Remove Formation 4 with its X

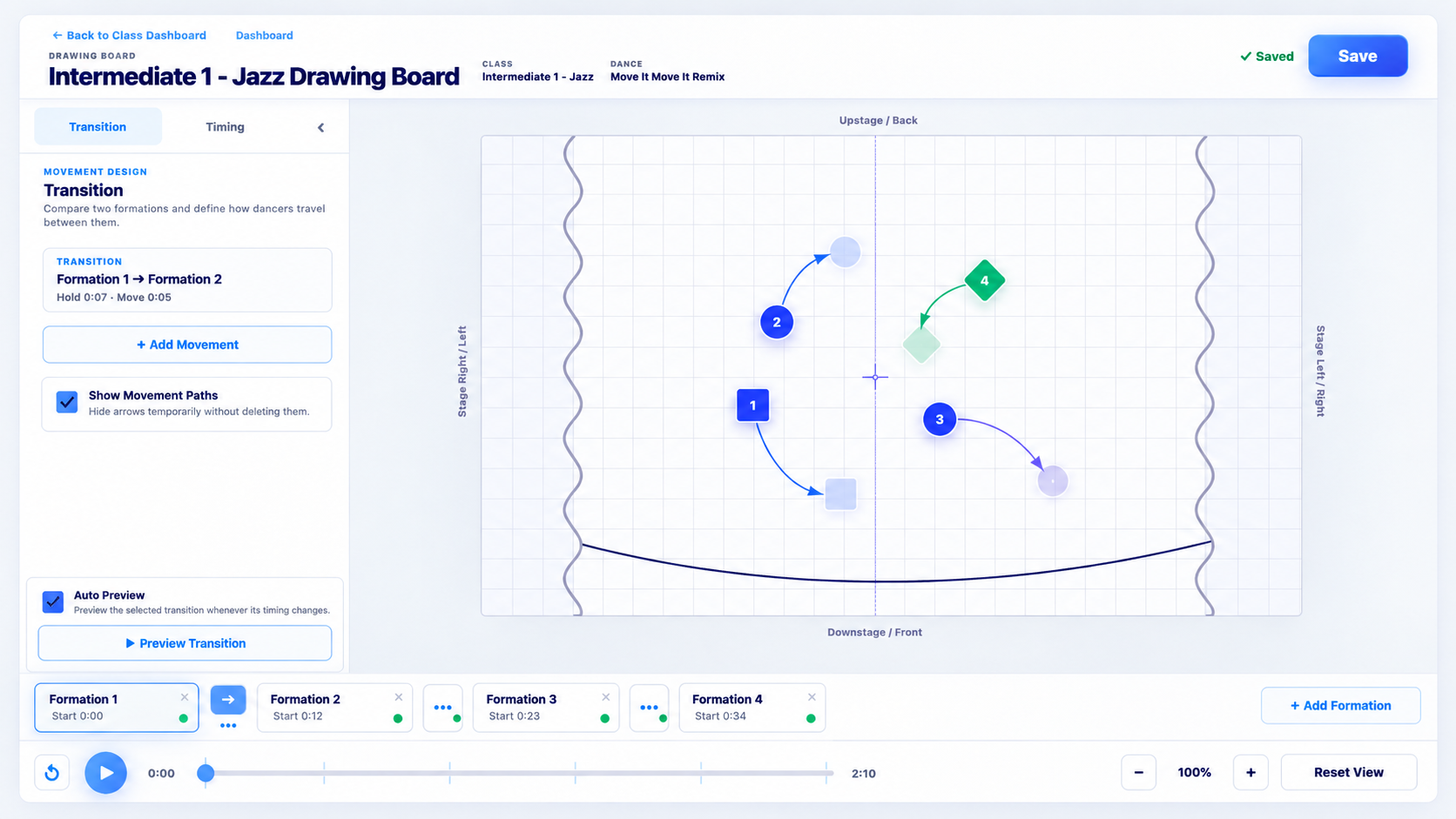812,697
